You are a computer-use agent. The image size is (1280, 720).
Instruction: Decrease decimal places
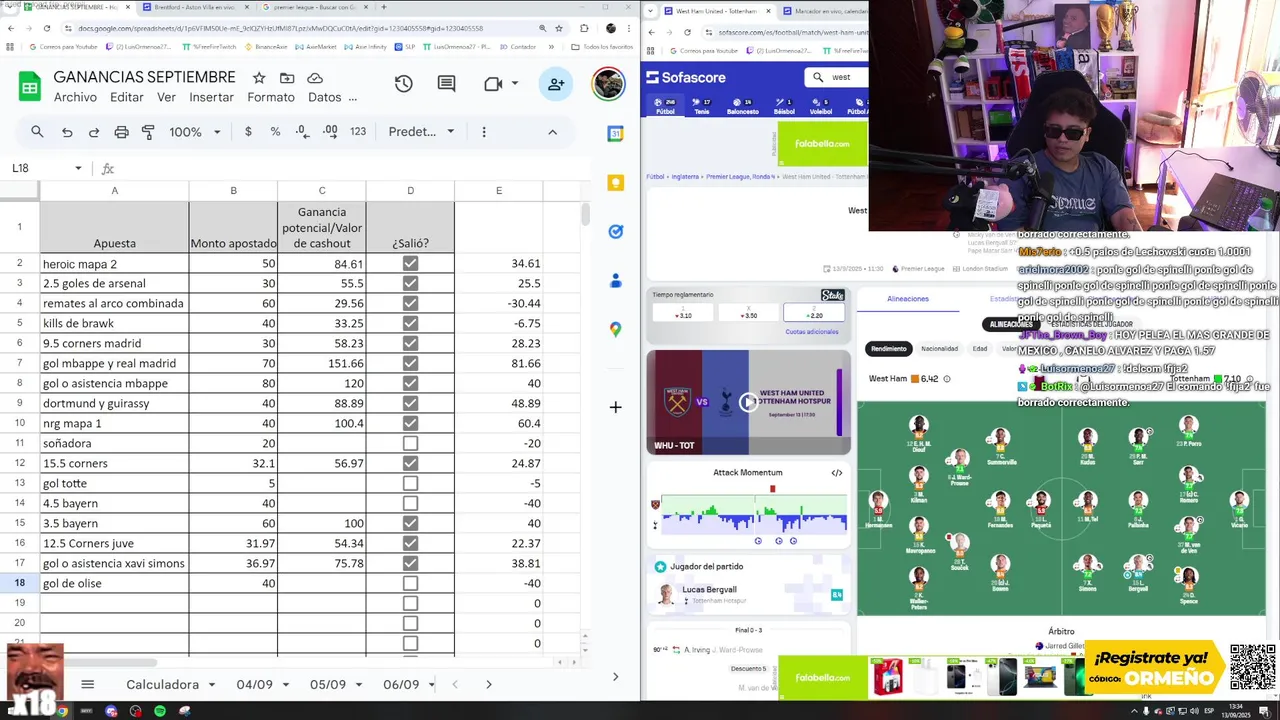[x=303, y=132]
